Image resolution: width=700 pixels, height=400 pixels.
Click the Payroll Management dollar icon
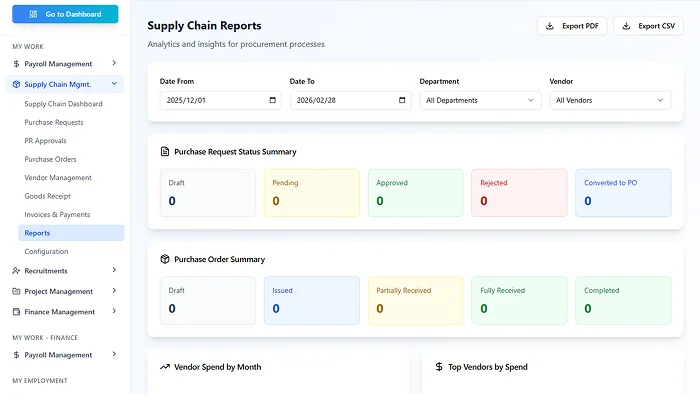16,64
